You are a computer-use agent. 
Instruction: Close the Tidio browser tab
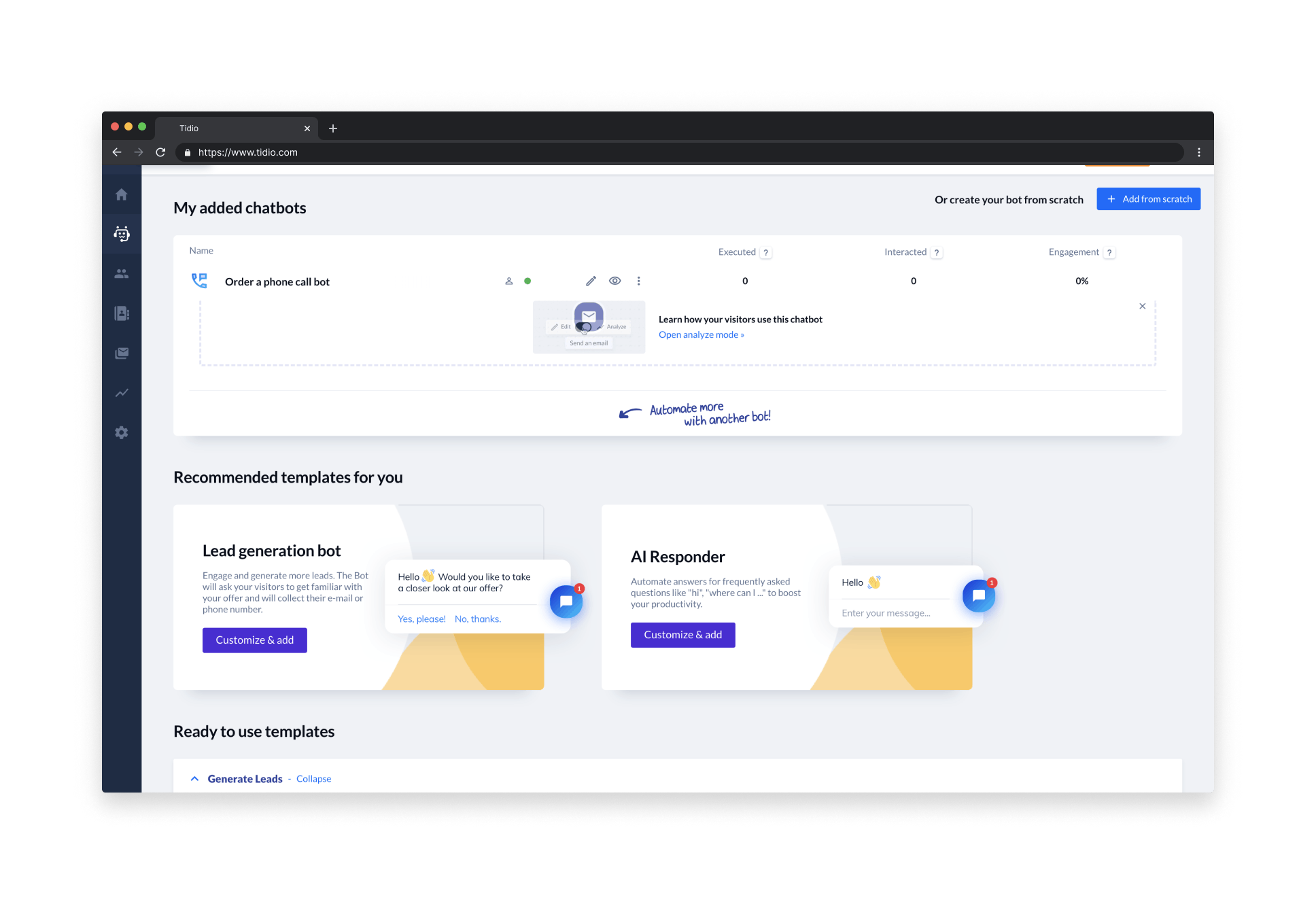pos(307,128)
